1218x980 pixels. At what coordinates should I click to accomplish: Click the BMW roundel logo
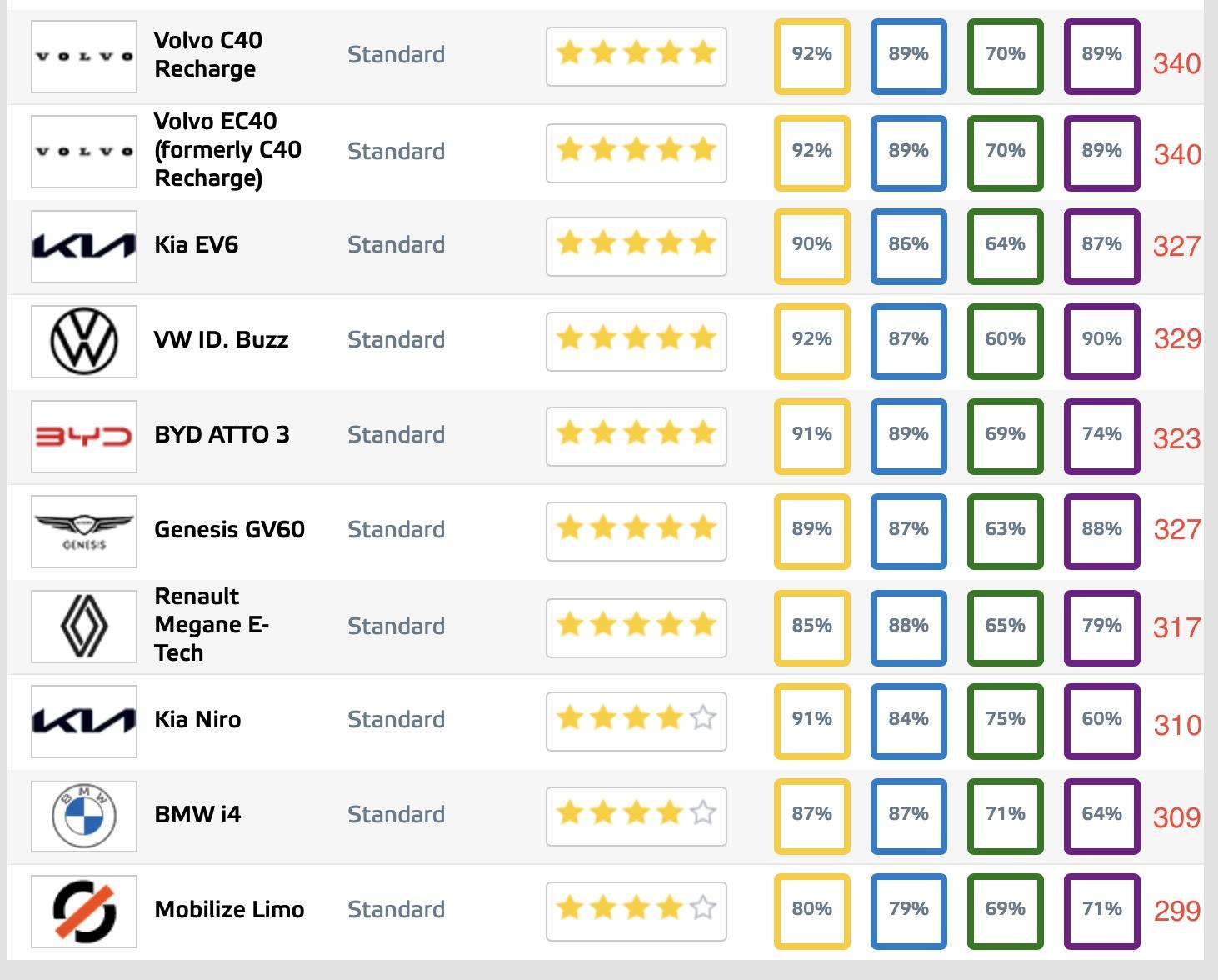[84, 817]
